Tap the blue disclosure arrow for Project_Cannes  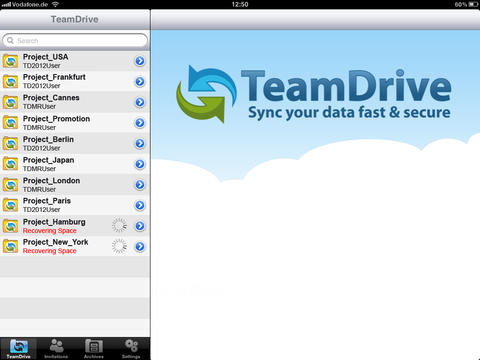click(x=140, y=102)
